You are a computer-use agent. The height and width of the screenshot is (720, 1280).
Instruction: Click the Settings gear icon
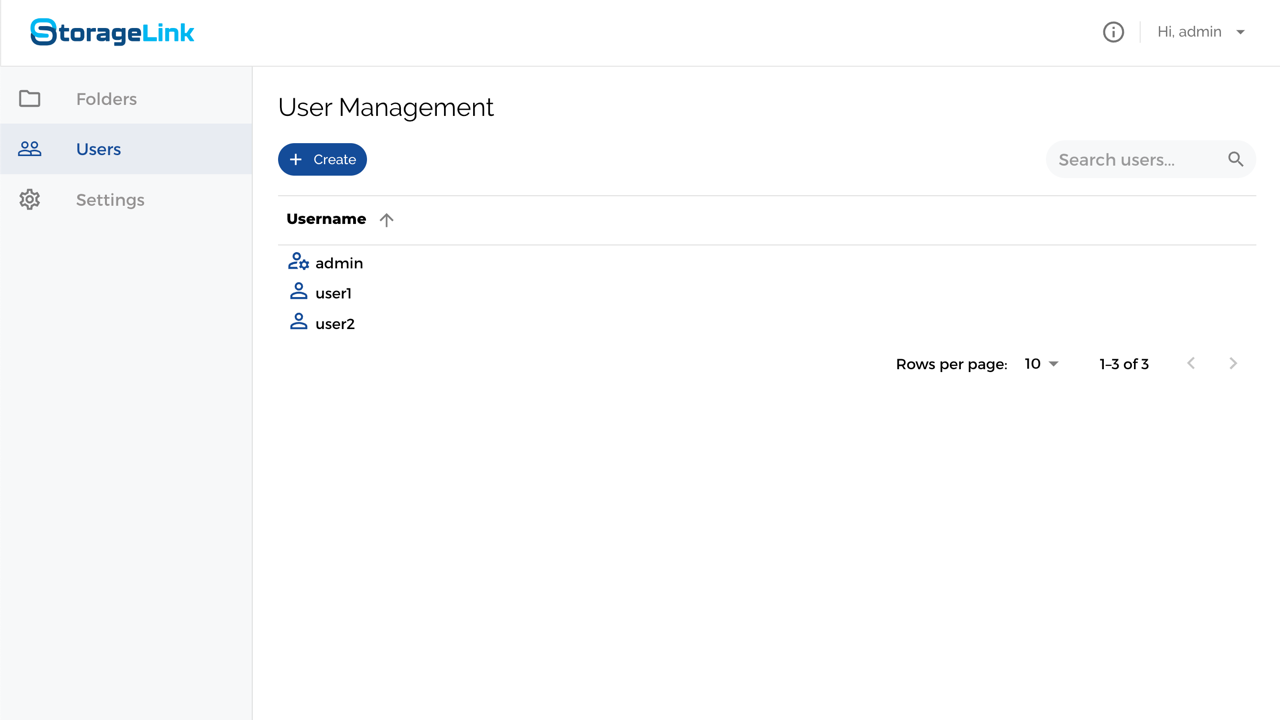(x=30, y=200)
